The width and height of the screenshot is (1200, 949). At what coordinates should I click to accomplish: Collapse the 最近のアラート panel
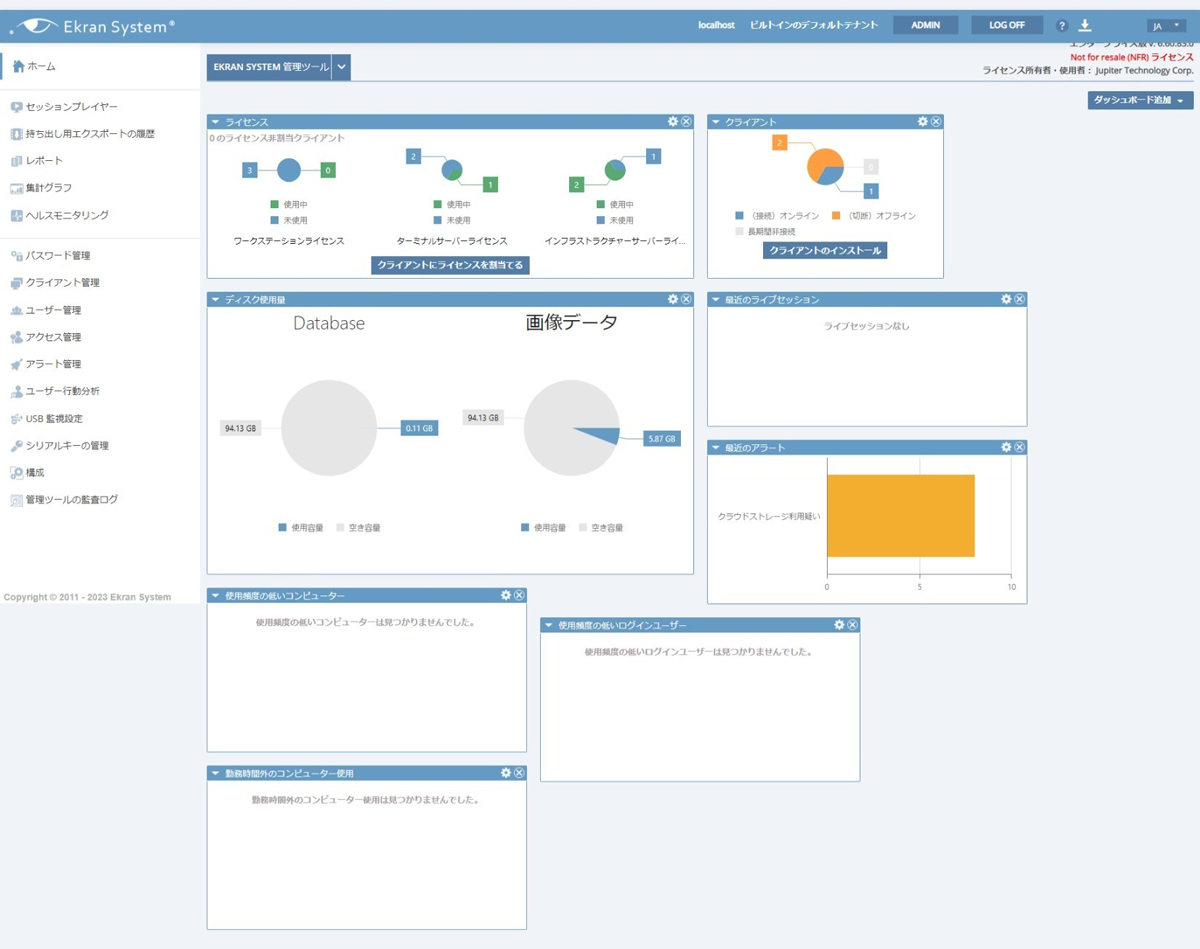[x=715, y=447]
